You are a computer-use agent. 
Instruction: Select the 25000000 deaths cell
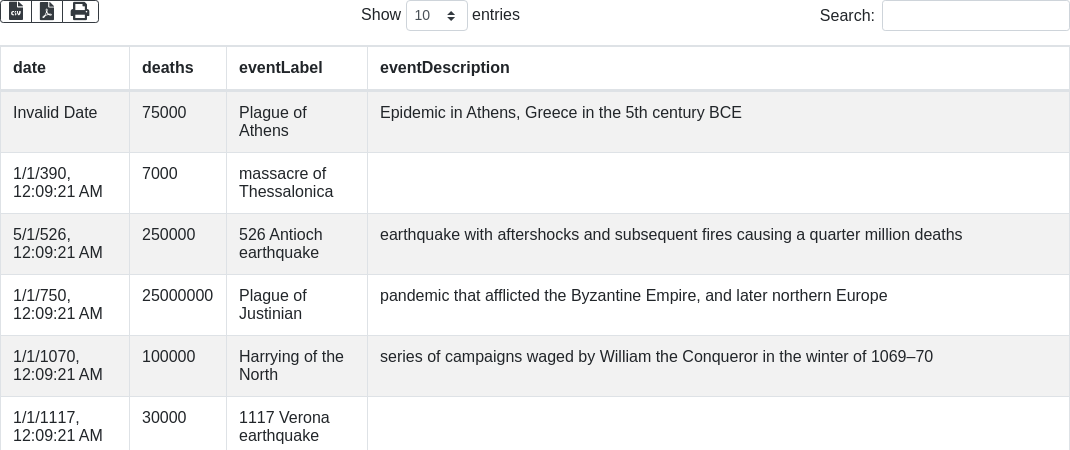pos(177,296)
